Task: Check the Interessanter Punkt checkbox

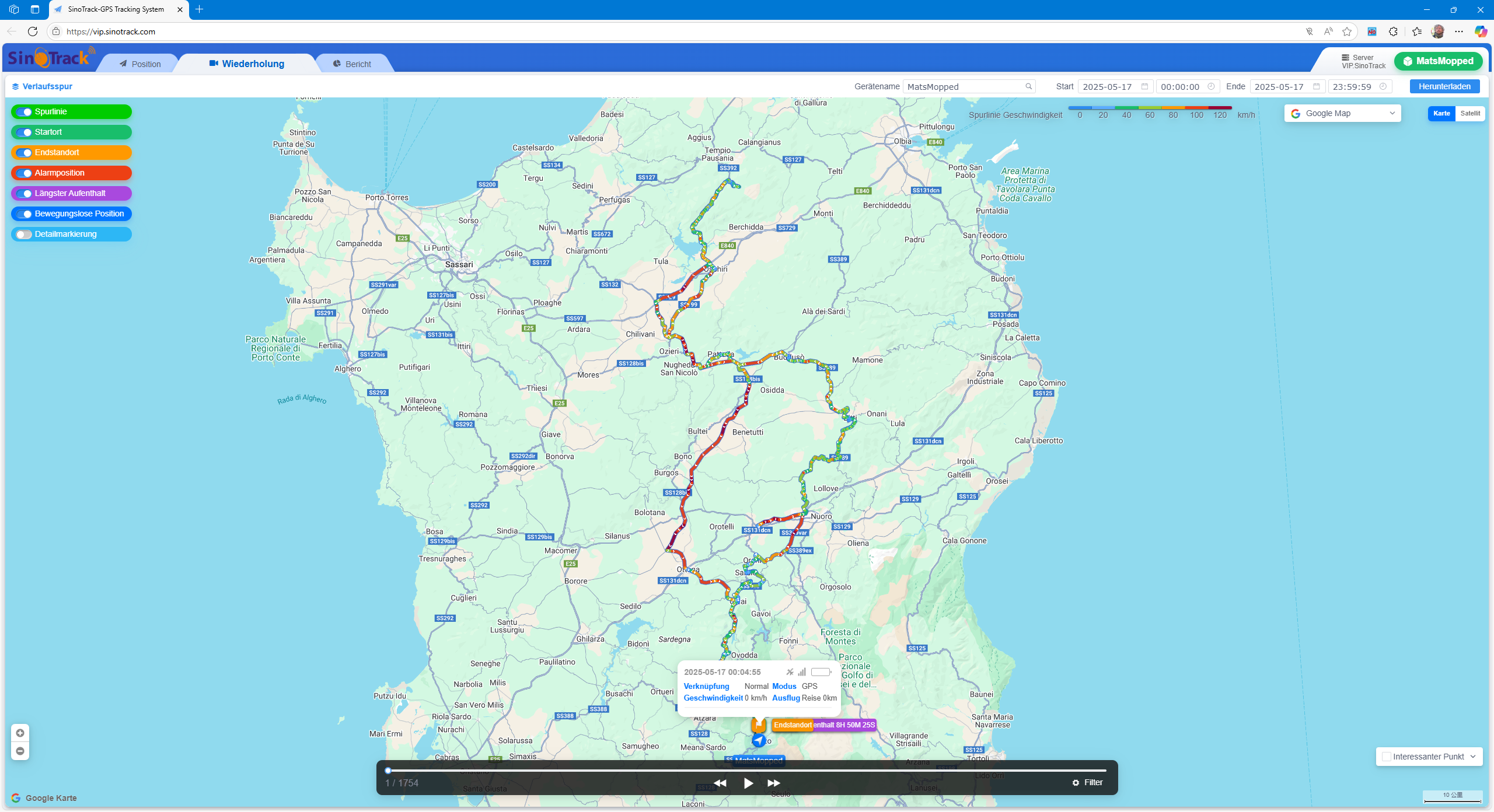Action: click(1387, 757)
